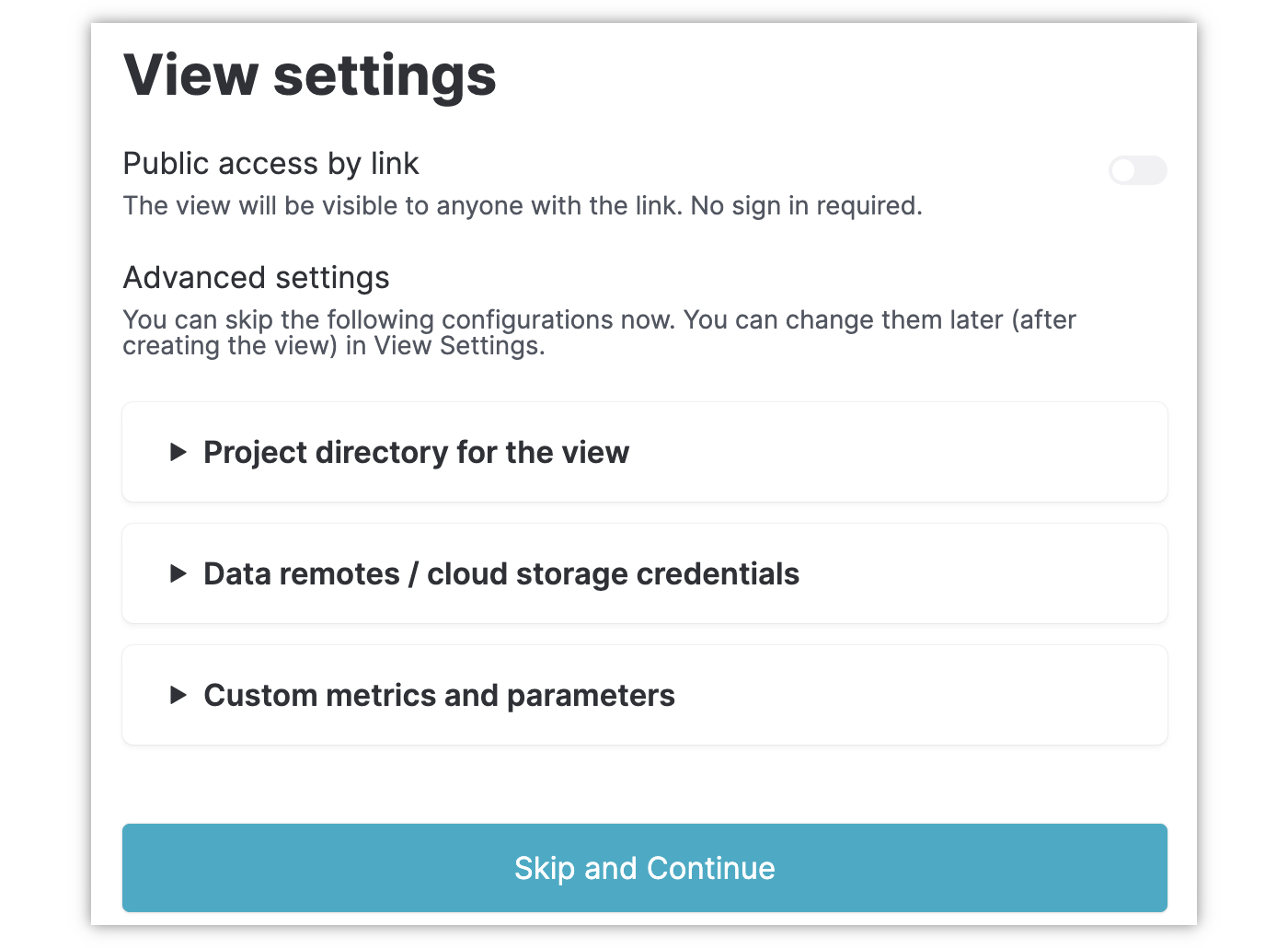Click the paragraph about skipping configurations

point(598,332)
